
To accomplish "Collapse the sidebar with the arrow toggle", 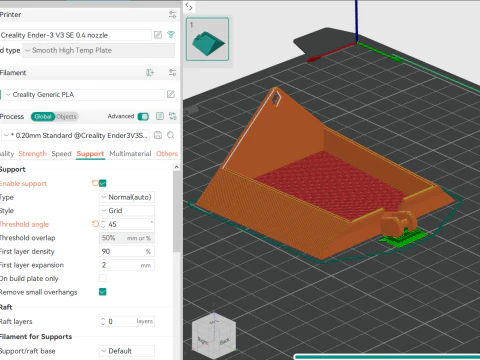I will pos(189,6).
